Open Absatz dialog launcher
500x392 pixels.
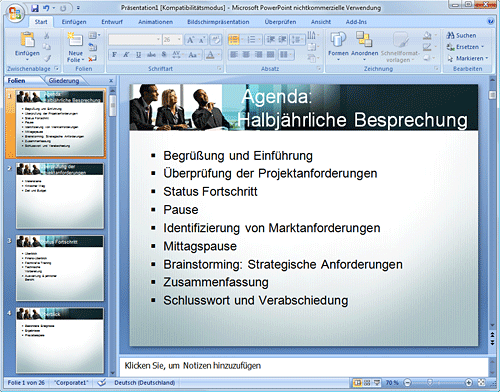click(319, 68)
